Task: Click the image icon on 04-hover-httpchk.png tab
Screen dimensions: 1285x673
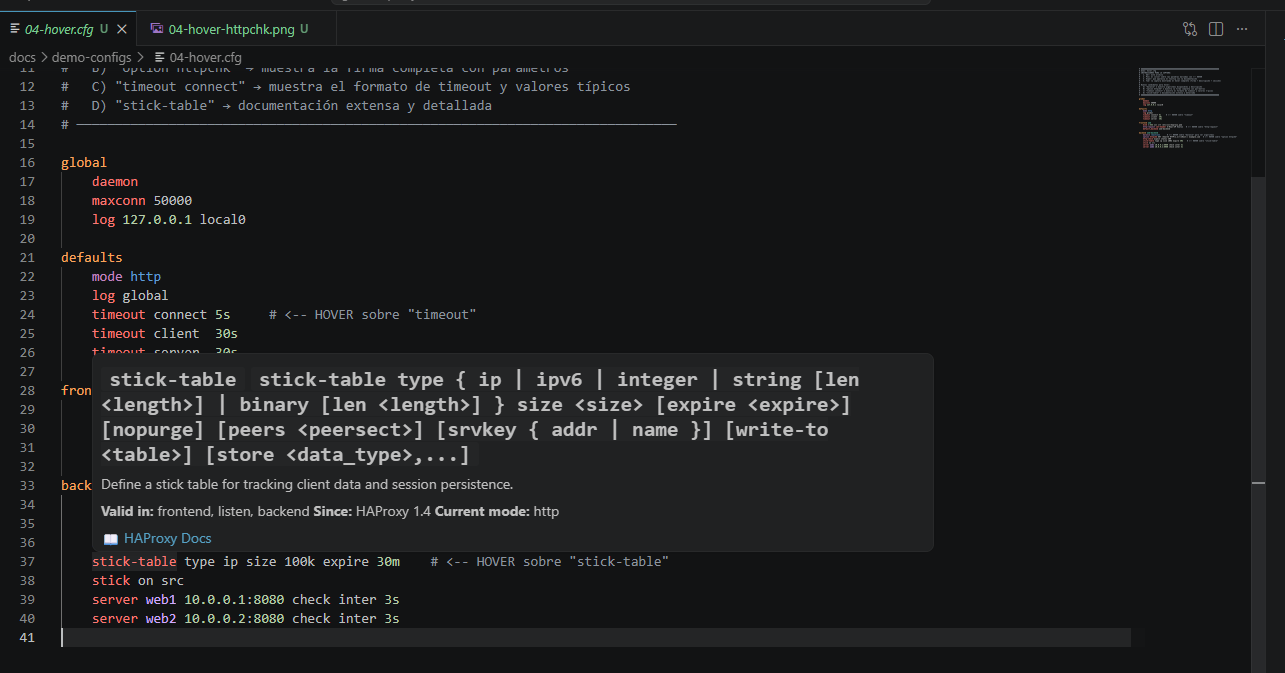Action: (157, 29)
